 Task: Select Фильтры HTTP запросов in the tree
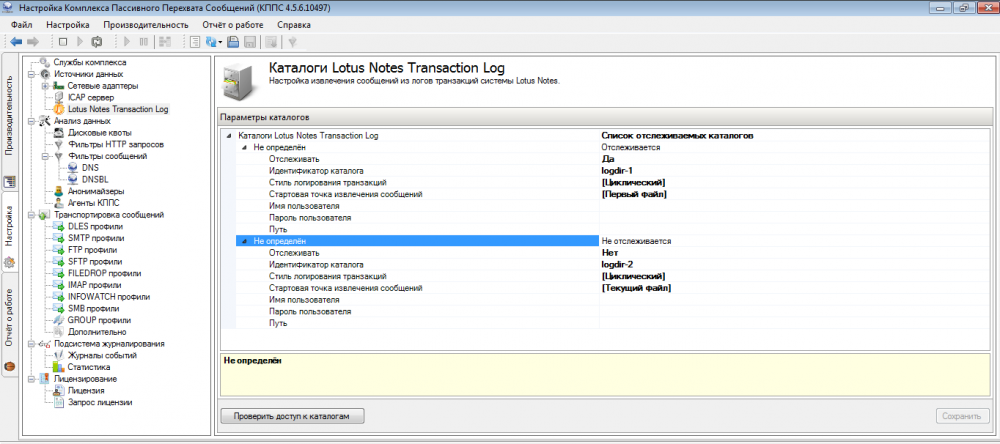(x=115, y=144)
